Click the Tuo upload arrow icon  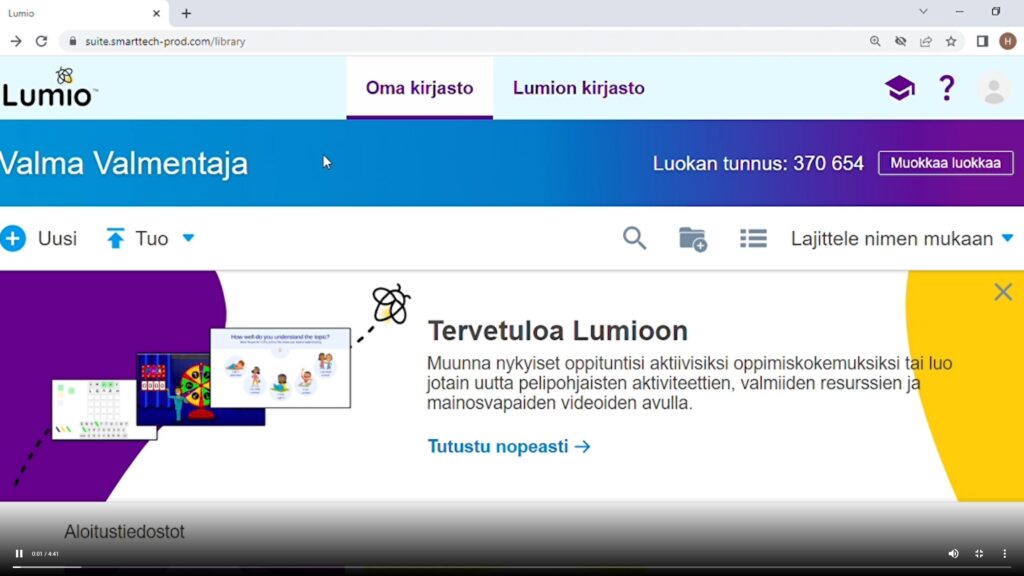pyautogui.click(x=116, y=238)
